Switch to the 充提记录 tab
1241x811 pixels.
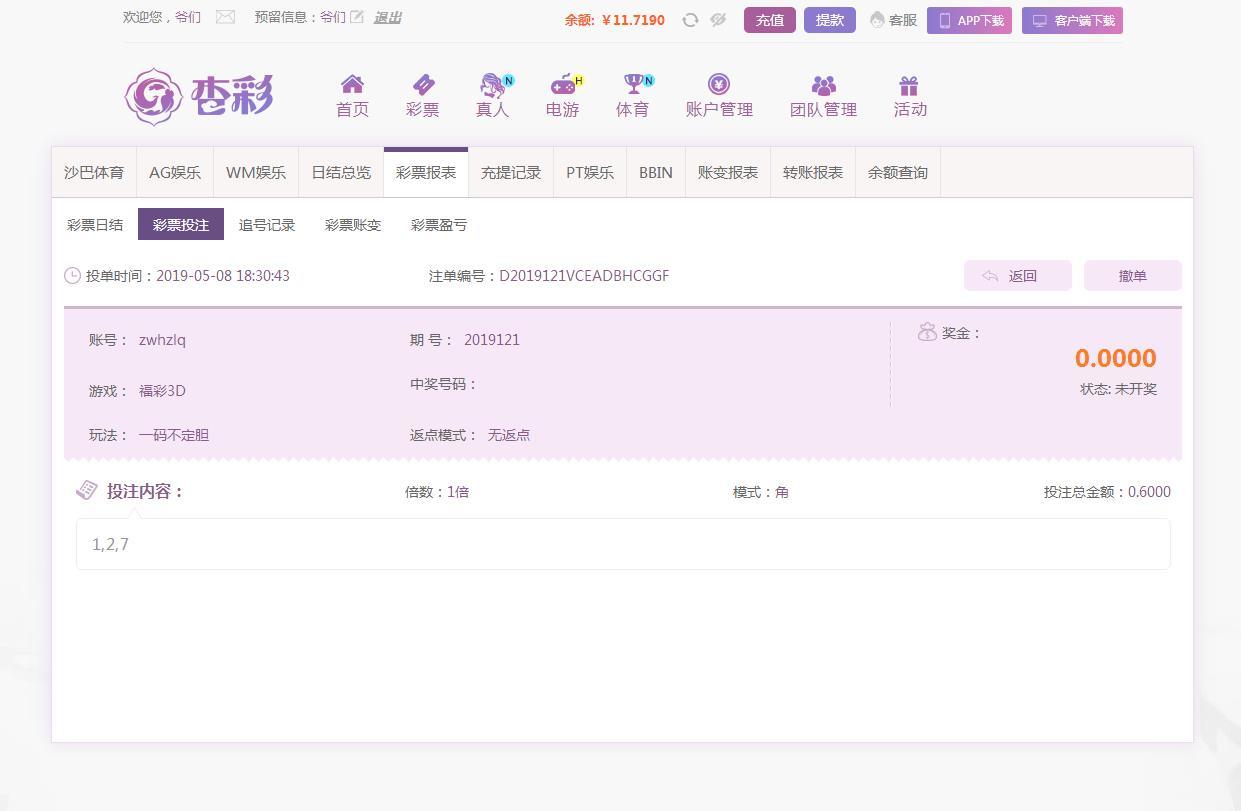(x=510, y=172)
